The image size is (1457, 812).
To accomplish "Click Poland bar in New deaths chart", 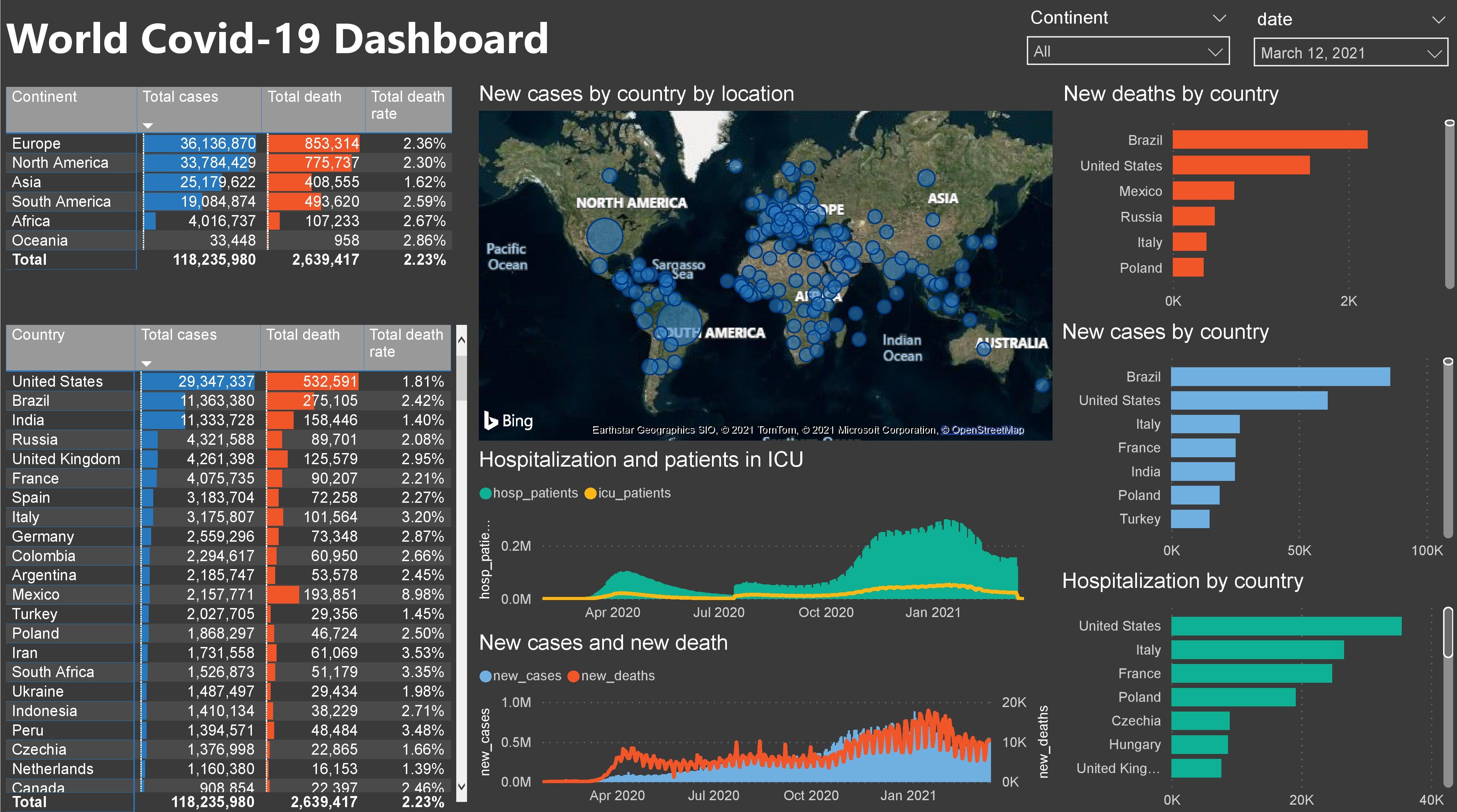I will [1188, 268].
